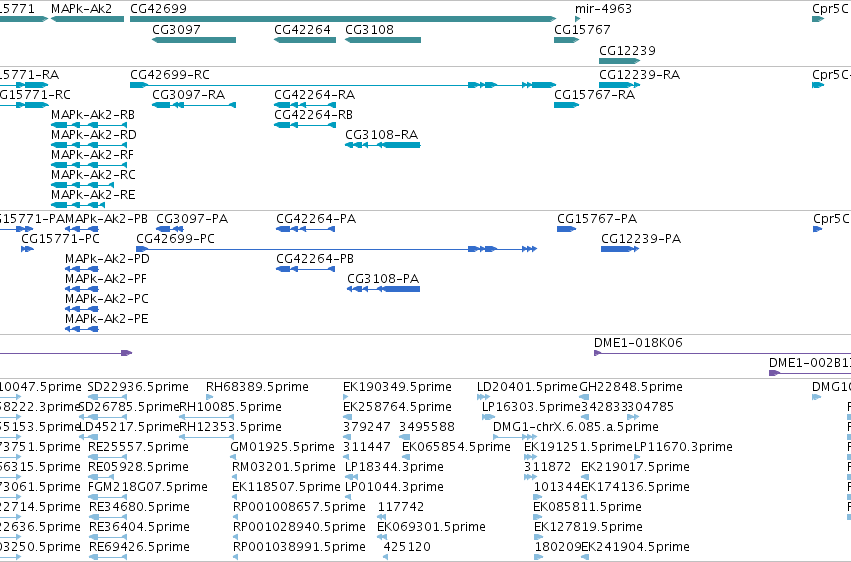Select transcript MAPk-Ak2-RE
Viewport: 851px width, 562px height.
pos(78,205)
